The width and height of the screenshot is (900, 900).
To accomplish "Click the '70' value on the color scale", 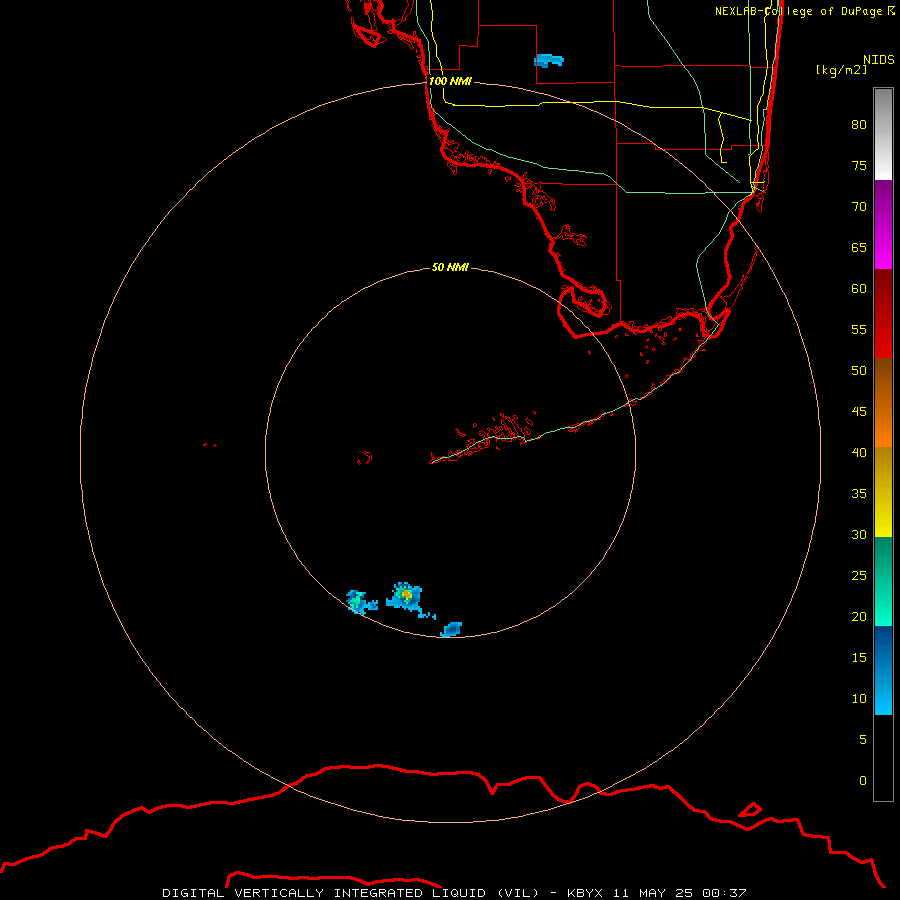I will click(859, 207).
